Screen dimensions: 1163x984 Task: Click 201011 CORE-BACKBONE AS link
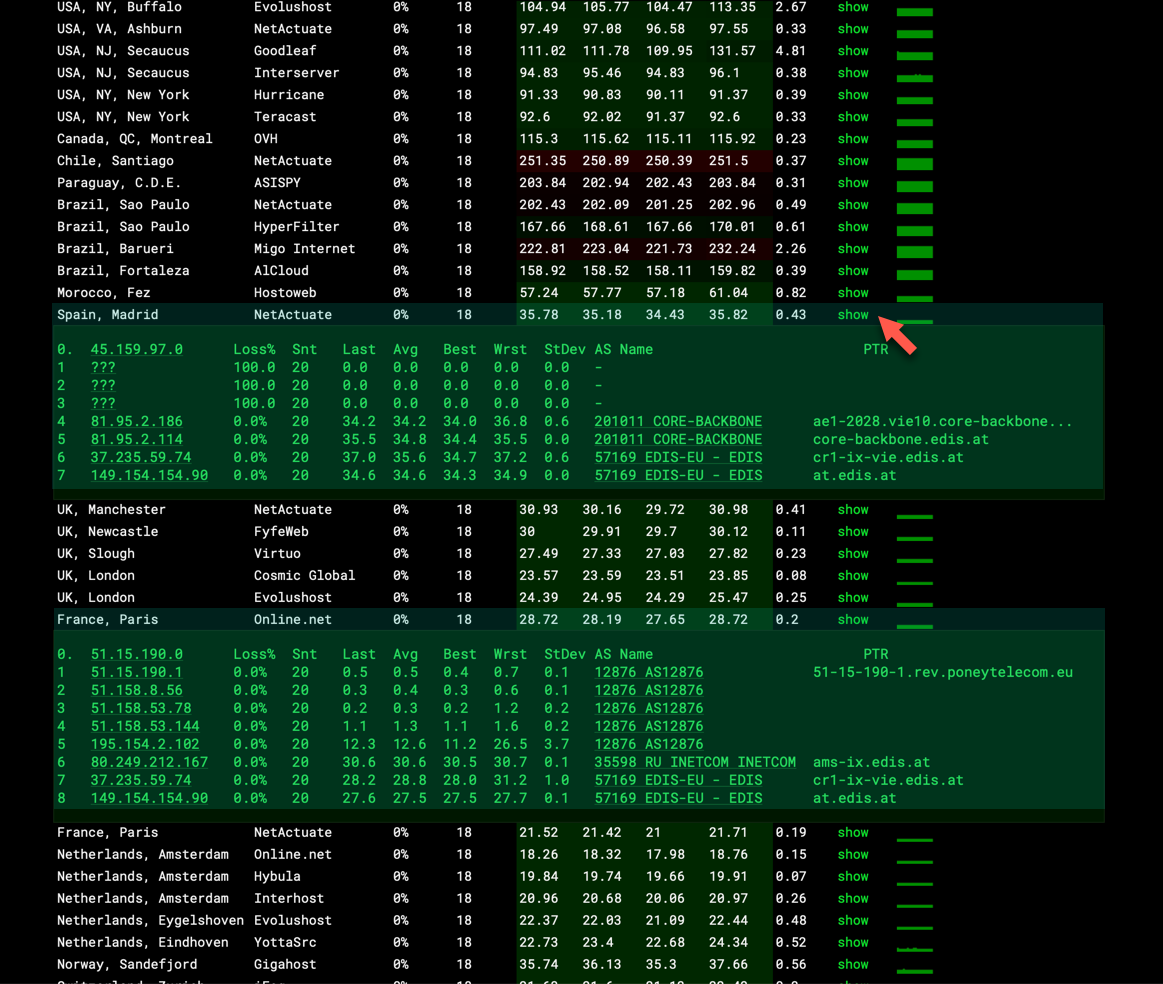point(677,421)
